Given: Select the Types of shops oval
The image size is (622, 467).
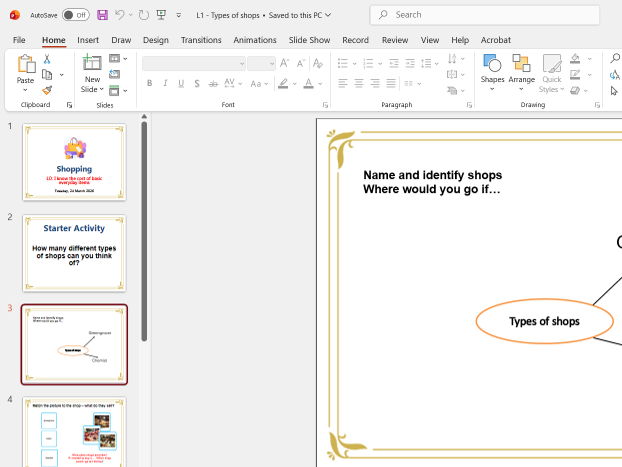Looking at the screenshot, I should [544, 321].
